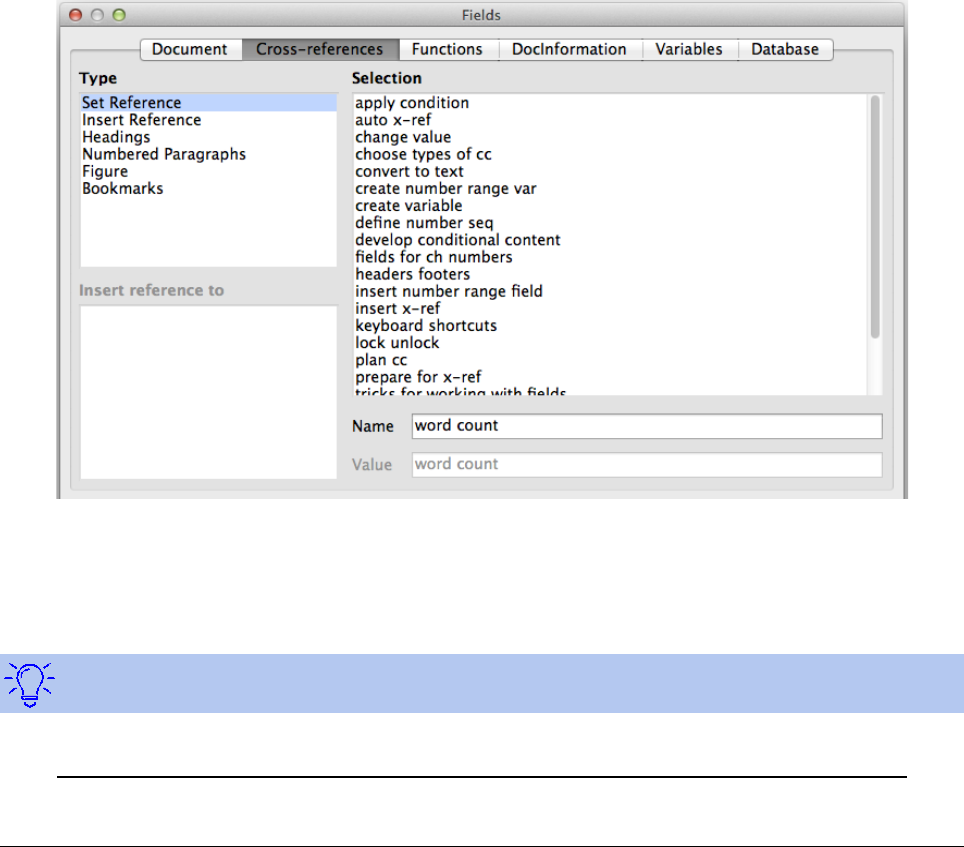Viewport: 964px width, 847px height.
Task: Select 'choose types of cc' entry
Action: pyautogui.click(x=609, y=154)
